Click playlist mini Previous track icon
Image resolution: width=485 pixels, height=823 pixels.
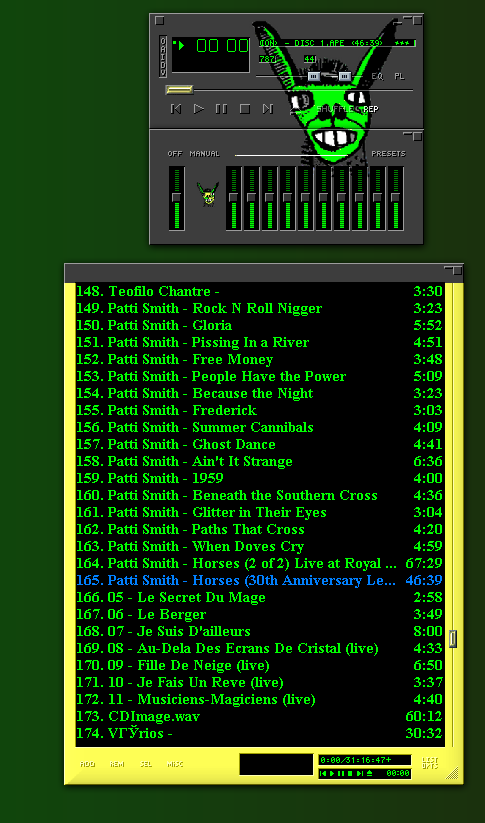(323, 774)
